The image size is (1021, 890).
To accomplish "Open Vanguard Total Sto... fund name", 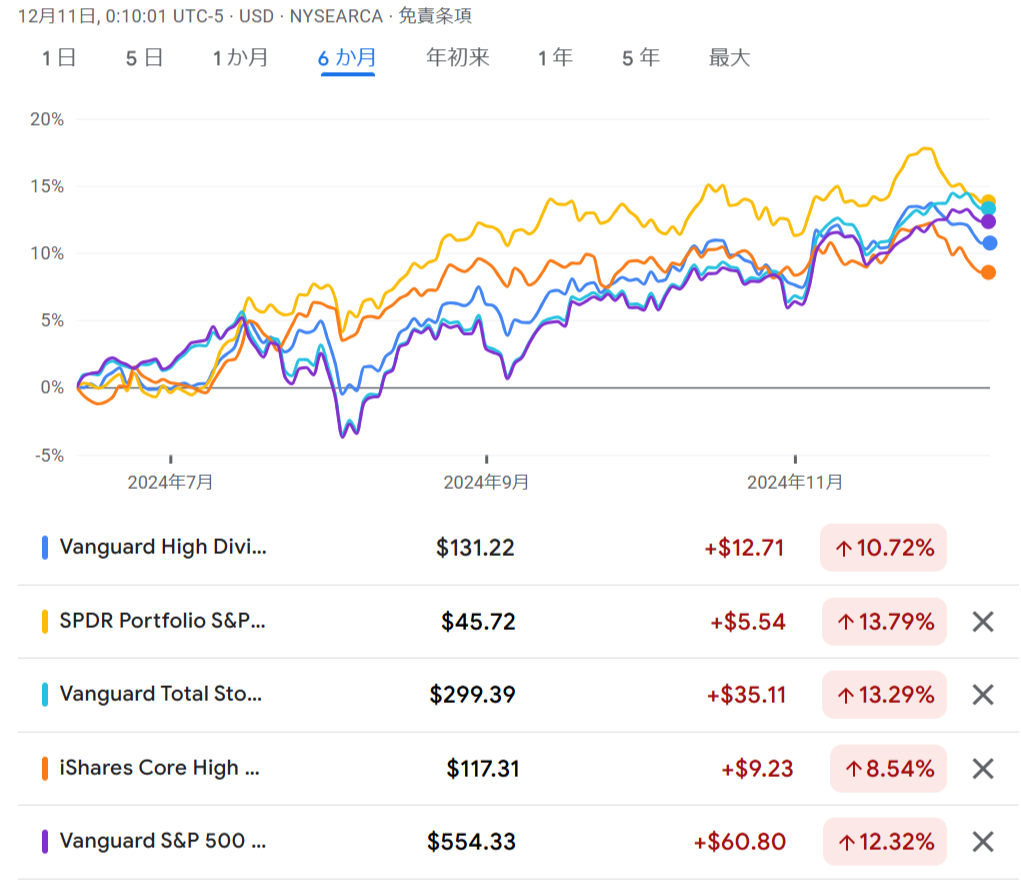I will pyautogui.click(x=161, y=694).
